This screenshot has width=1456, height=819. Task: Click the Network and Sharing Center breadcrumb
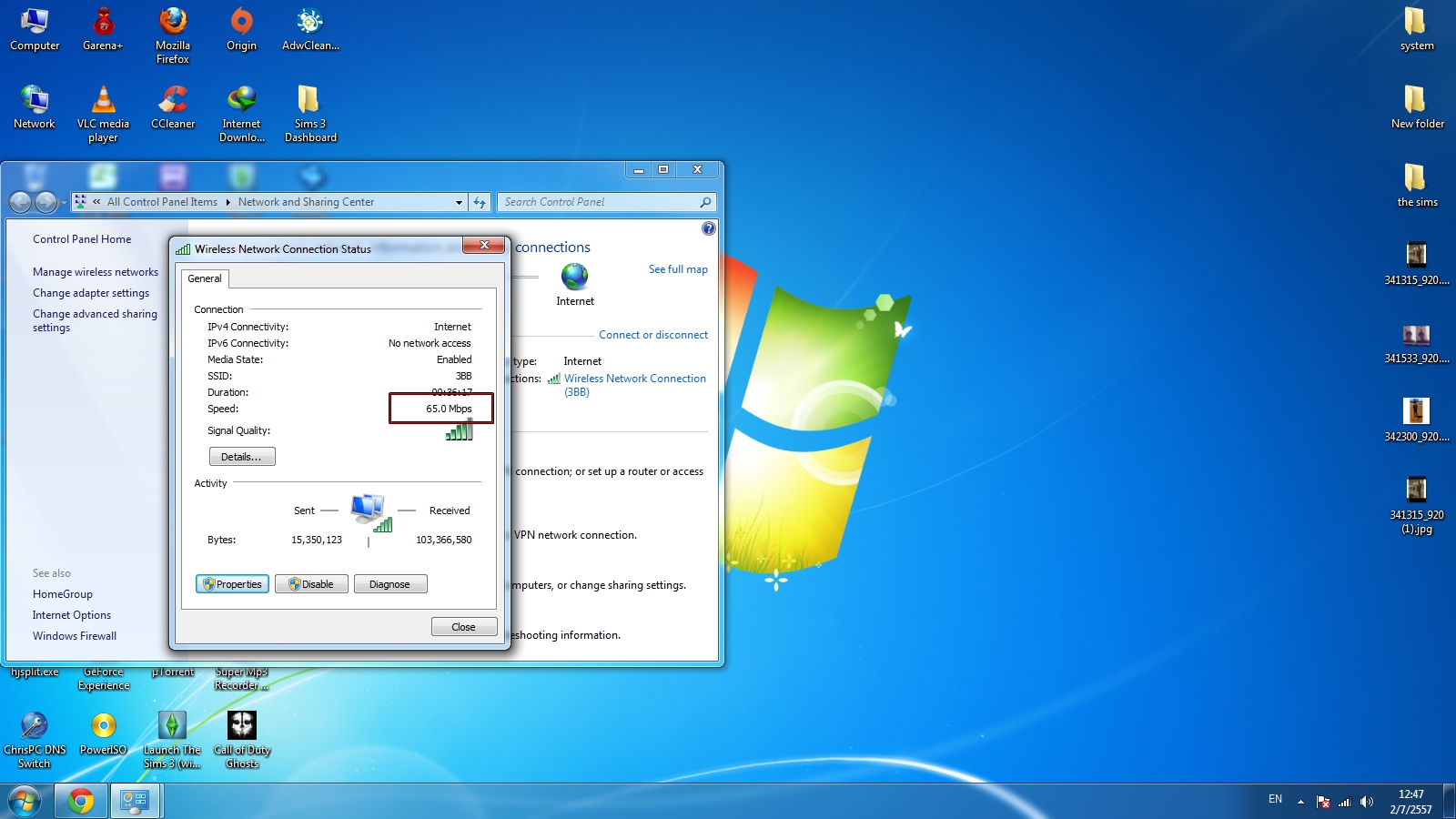[306, 202]
